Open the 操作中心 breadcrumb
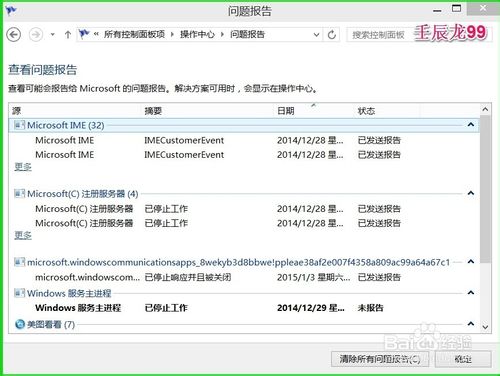The width and height of the screenshot is (500, 376). 197,34
